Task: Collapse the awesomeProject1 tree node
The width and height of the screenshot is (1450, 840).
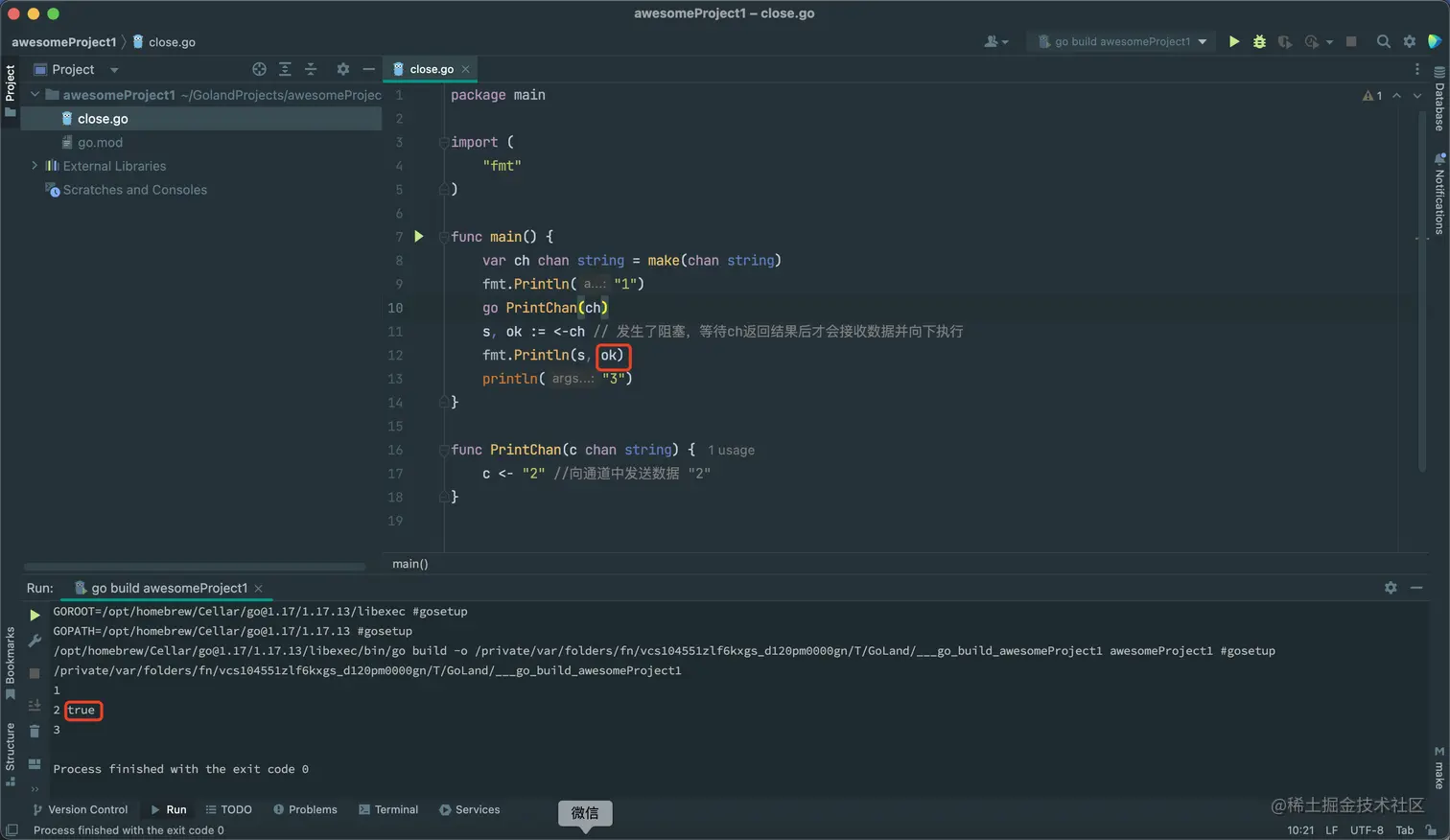Action: tap(35, 95)
